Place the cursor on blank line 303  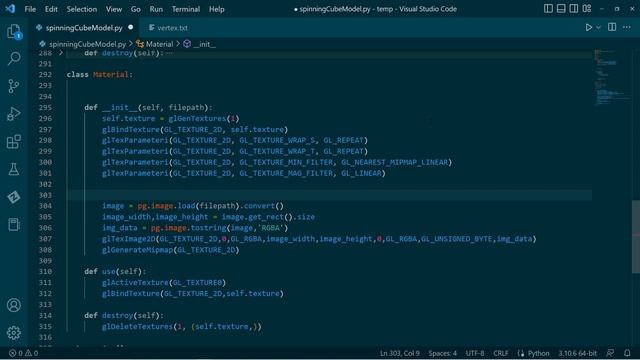click(329, 195)
